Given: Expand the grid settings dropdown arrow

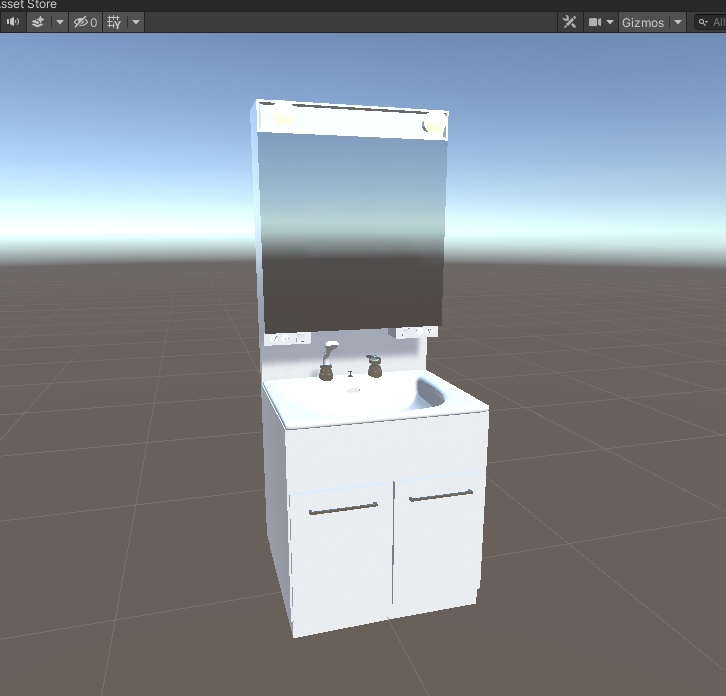Looking at the screenshot, I should (136, 22).
